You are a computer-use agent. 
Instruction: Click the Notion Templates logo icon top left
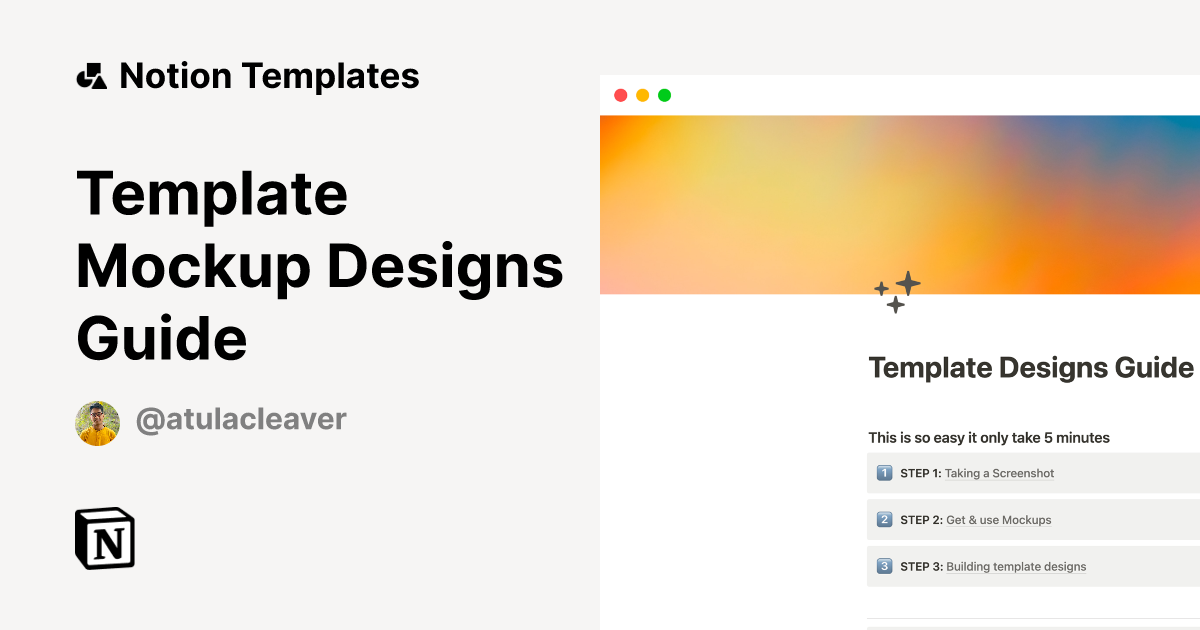(92, 75)
